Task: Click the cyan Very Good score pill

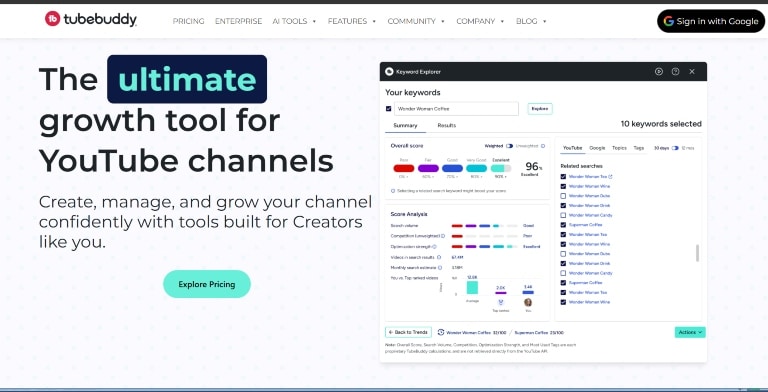Action: pos(477,168)
